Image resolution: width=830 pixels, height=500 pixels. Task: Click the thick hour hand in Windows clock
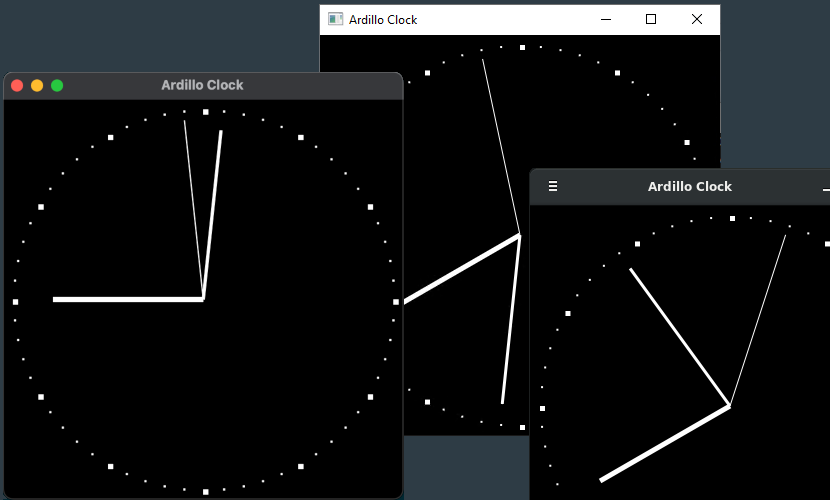[462, 269]
